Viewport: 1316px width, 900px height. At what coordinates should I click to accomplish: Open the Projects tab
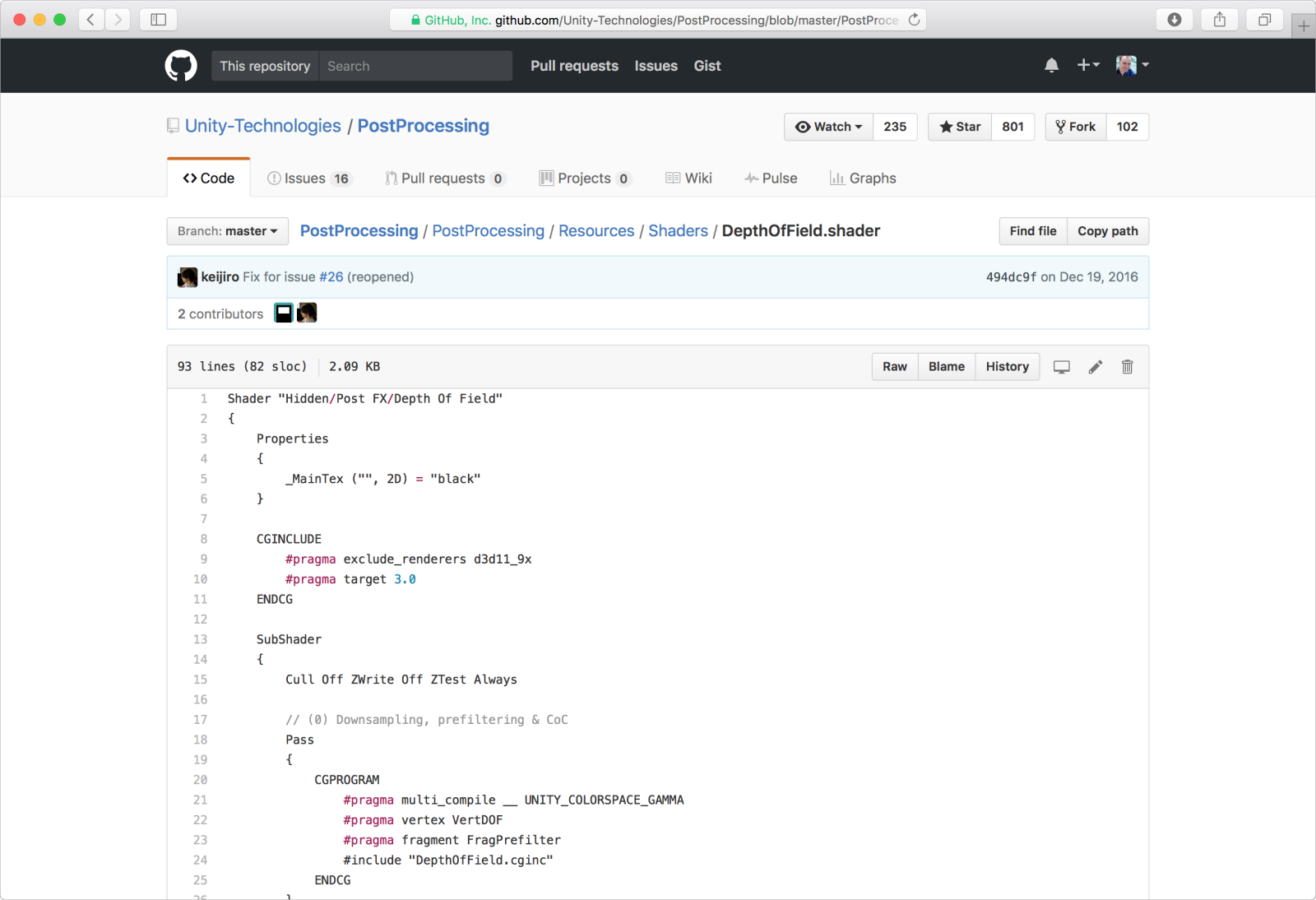[585, 179]
